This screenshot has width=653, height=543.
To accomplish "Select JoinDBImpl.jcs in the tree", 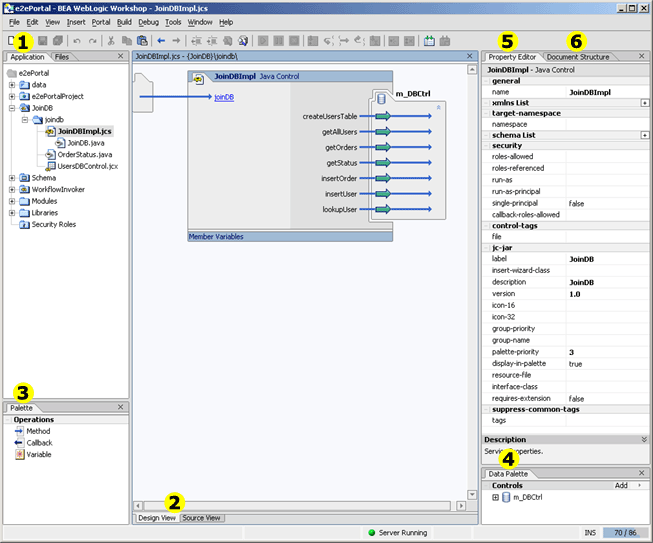I will pyautogui.click(x=85, y=131).
